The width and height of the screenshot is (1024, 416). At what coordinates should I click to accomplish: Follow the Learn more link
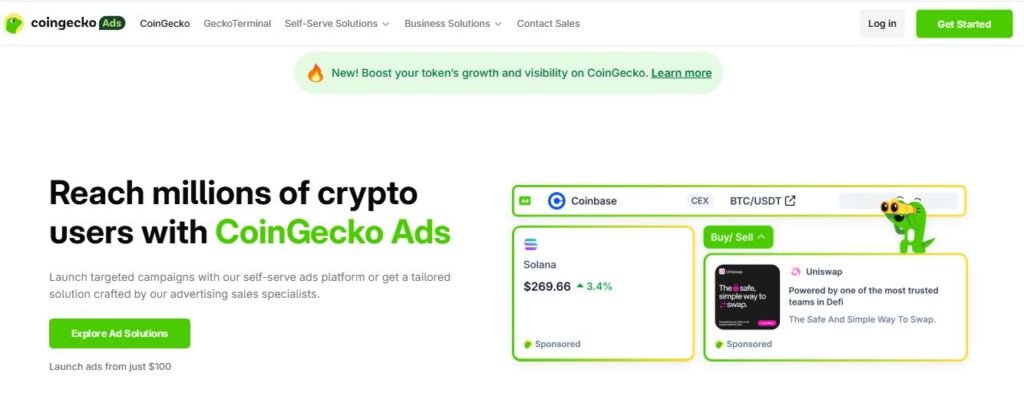coord(681,73)
